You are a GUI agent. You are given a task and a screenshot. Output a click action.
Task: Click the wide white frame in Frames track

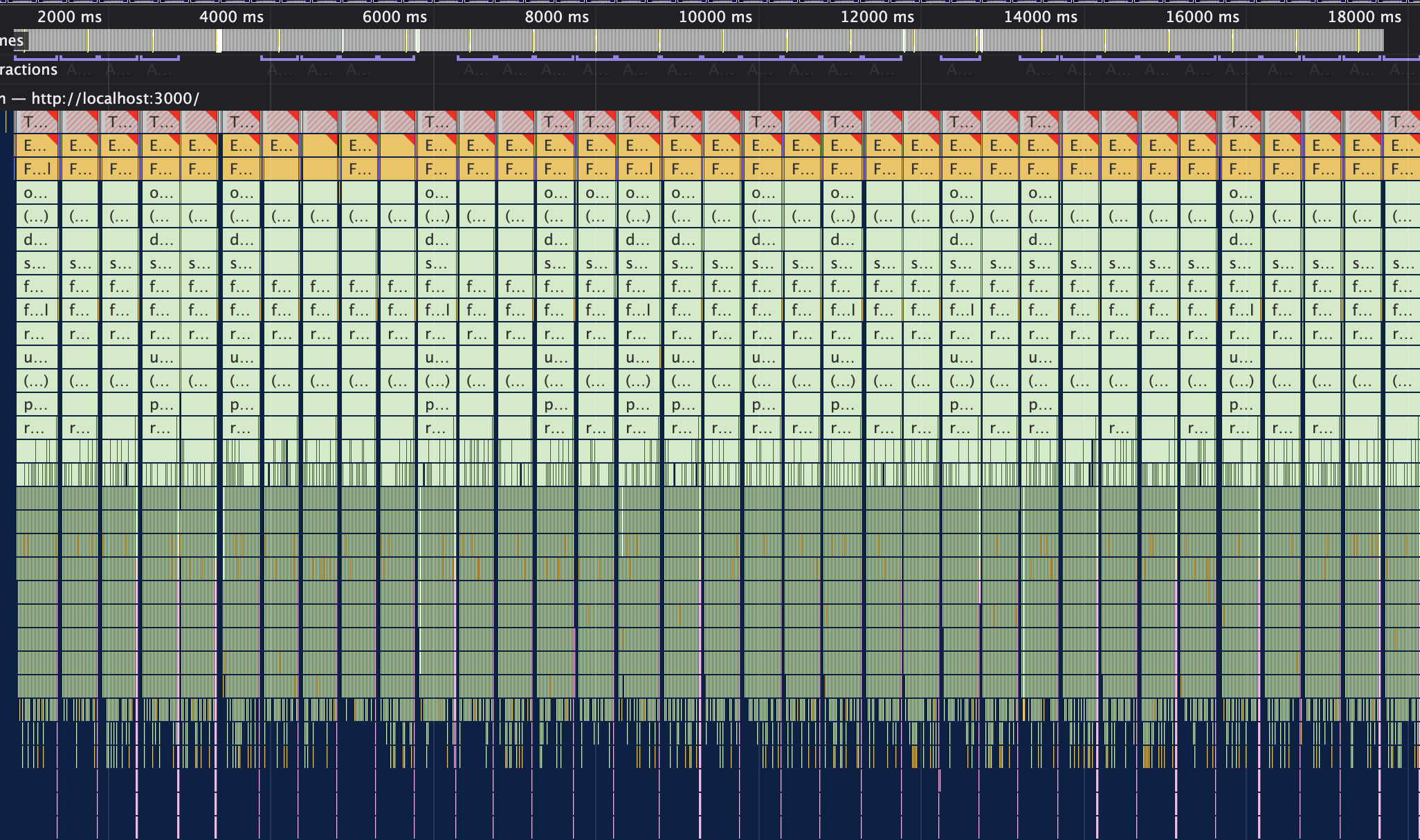pyautogui.click(x=219, y=42)
